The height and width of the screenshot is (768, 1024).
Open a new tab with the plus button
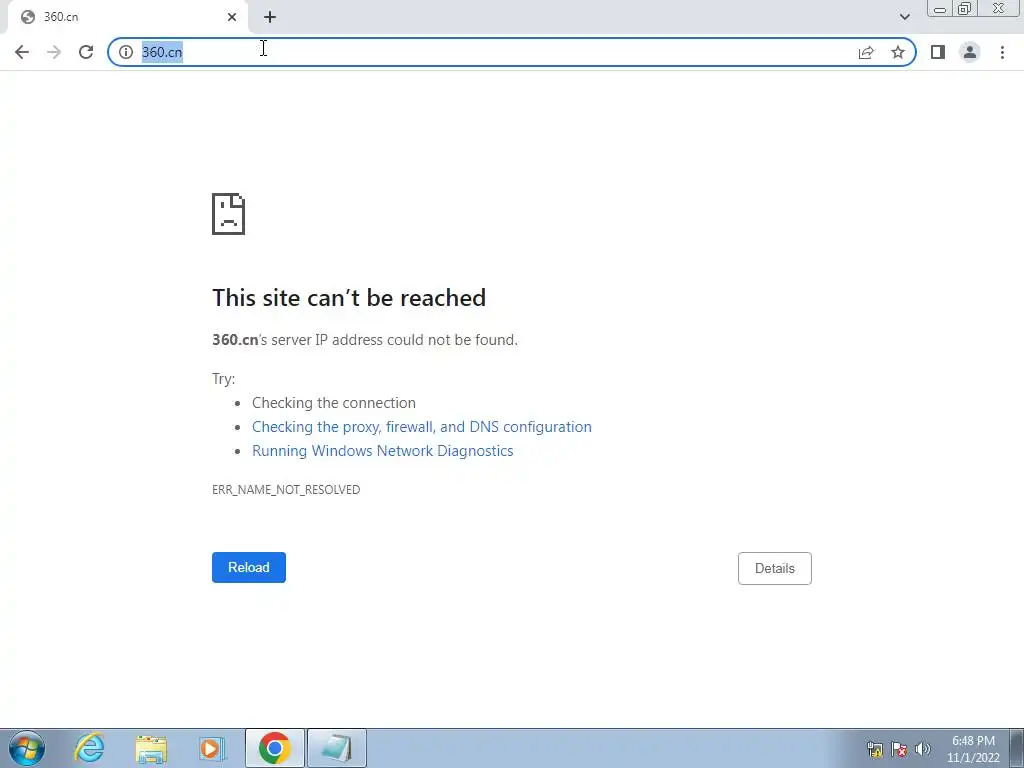pyautogui.click(x=270, y=18)
